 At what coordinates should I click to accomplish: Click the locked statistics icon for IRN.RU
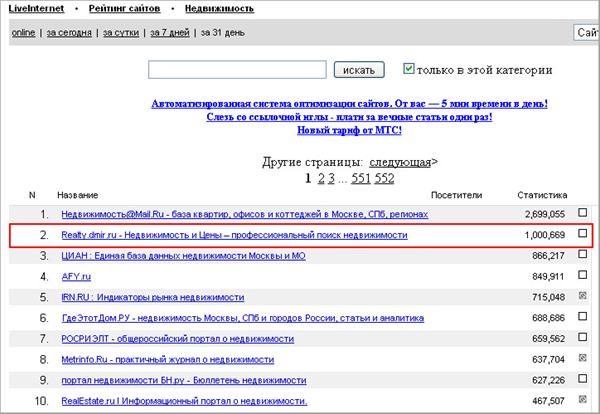(582, 295)
